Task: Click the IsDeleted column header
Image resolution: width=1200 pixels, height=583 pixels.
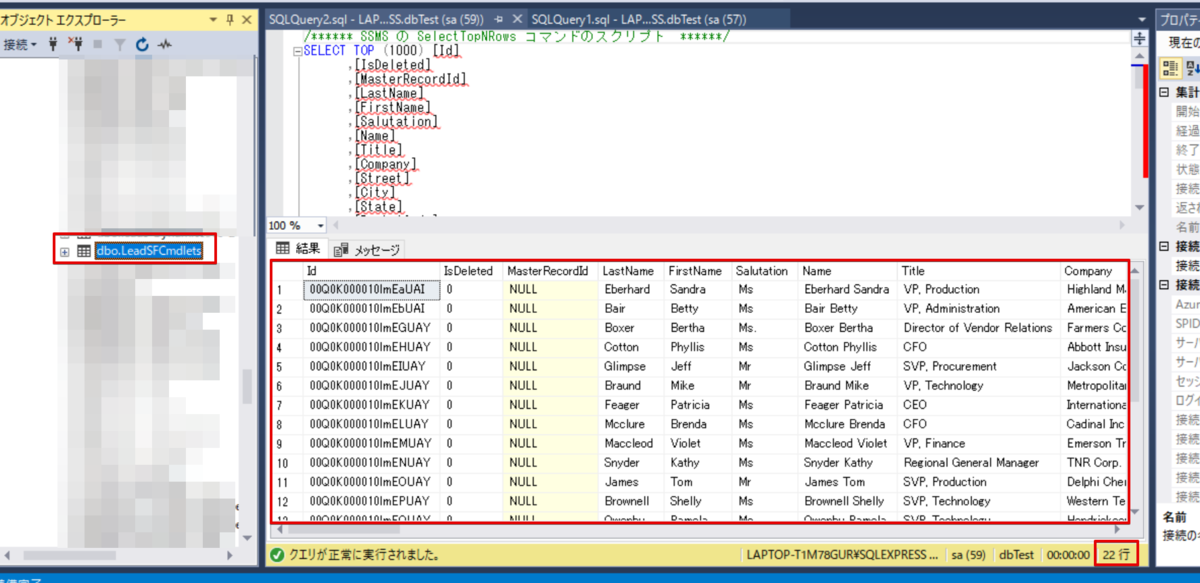Action: (x=472, y=271)
